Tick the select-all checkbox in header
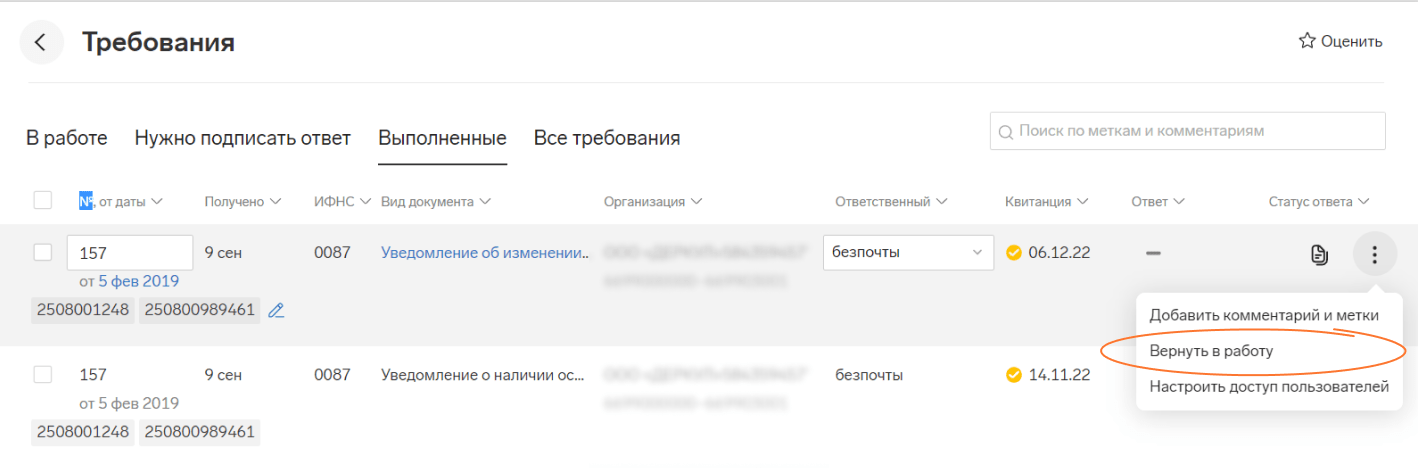 click(43, 200)
